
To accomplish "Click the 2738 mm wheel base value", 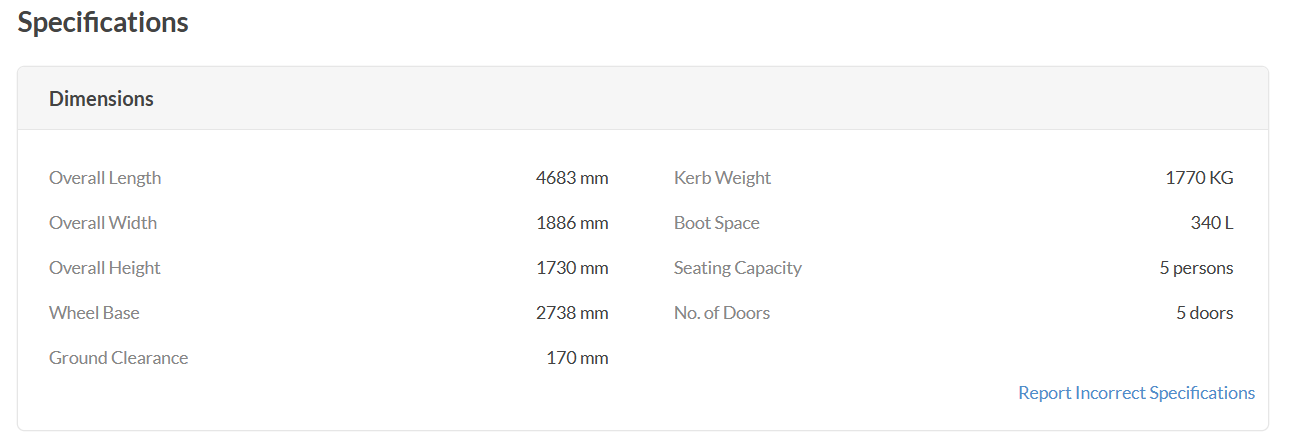I will (x=572, y=313).
